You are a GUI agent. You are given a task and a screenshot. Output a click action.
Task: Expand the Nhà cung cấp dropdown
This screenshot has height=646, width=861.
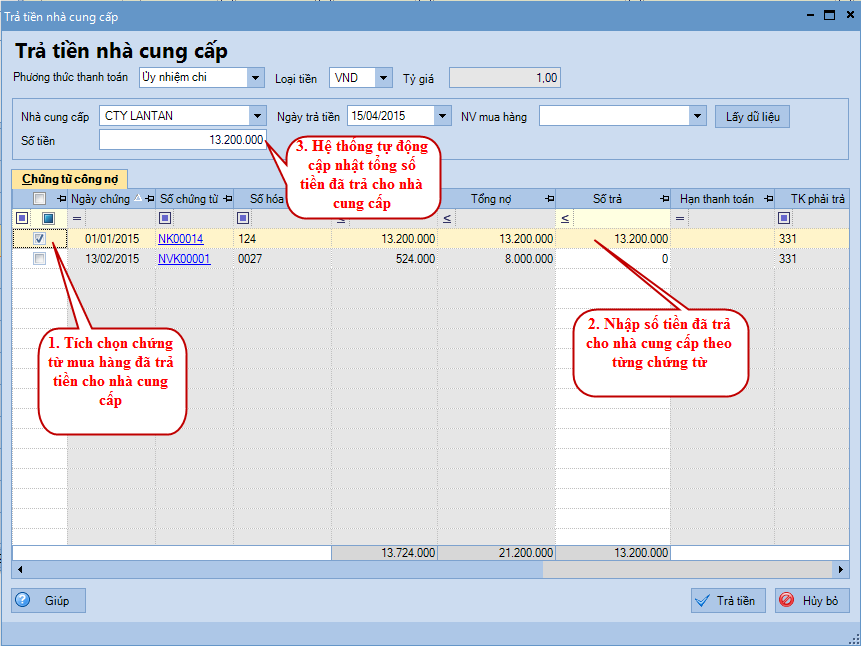[258, 116]
